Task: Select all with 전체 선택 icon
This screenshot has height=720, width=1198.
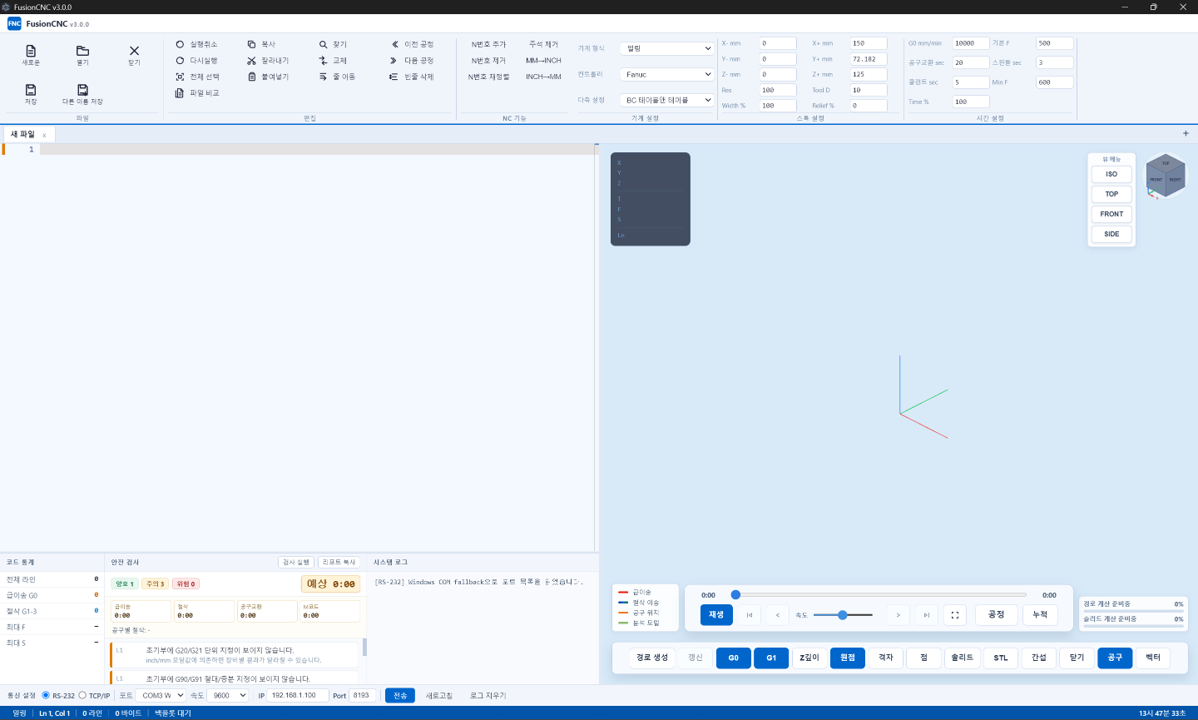Action: click(x=180, y=76)
